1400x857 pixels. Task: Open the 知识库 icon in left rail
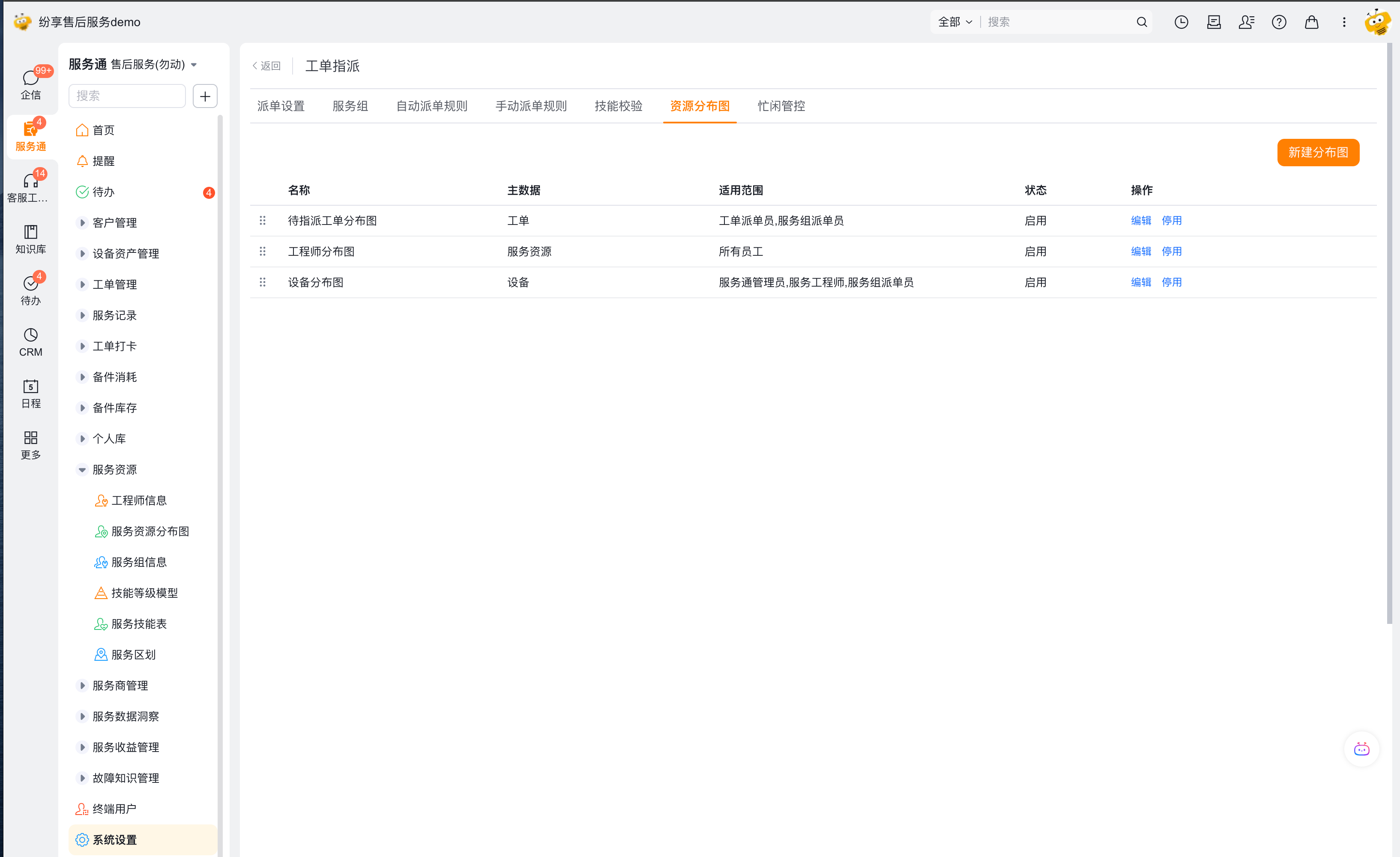click(x=31, y=239)
